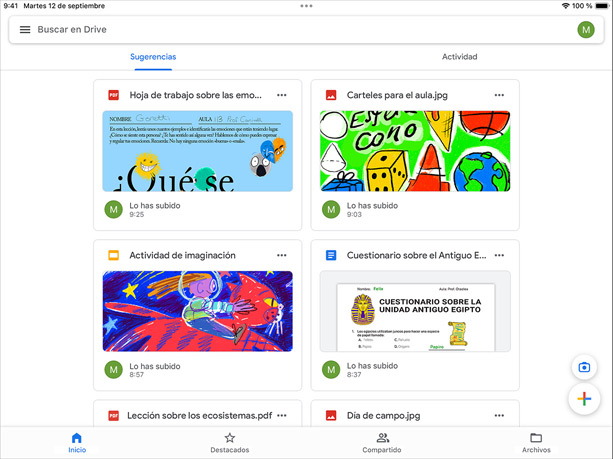Open Archivos files section

(x=536, y=442)
